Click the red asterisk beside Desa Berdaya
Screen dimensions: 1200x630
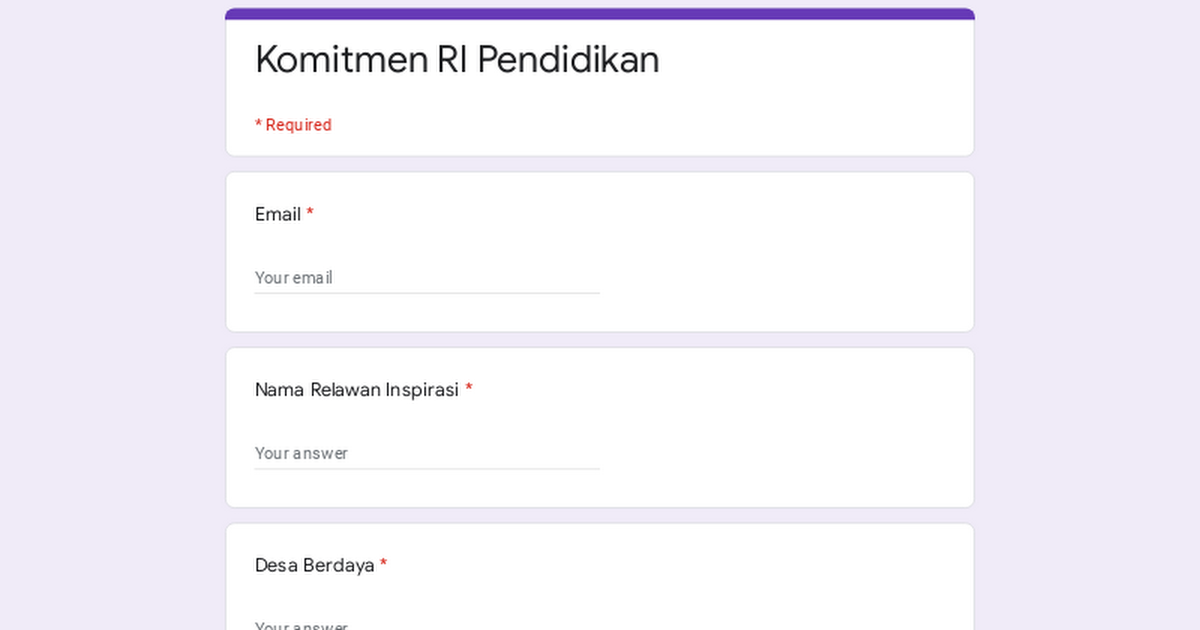(383, 561)
